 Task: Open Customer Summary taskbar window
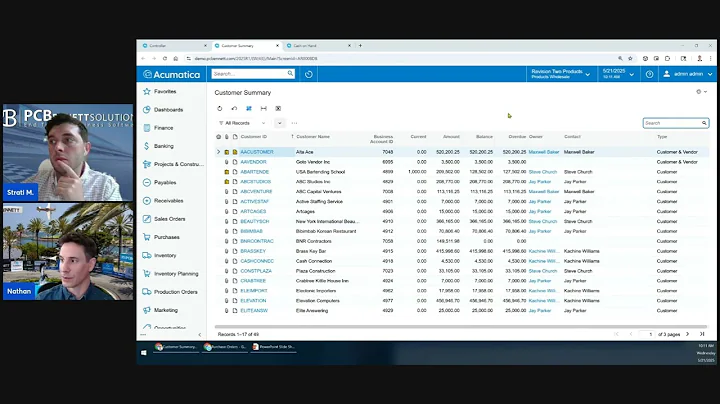(x=176, y=347)
